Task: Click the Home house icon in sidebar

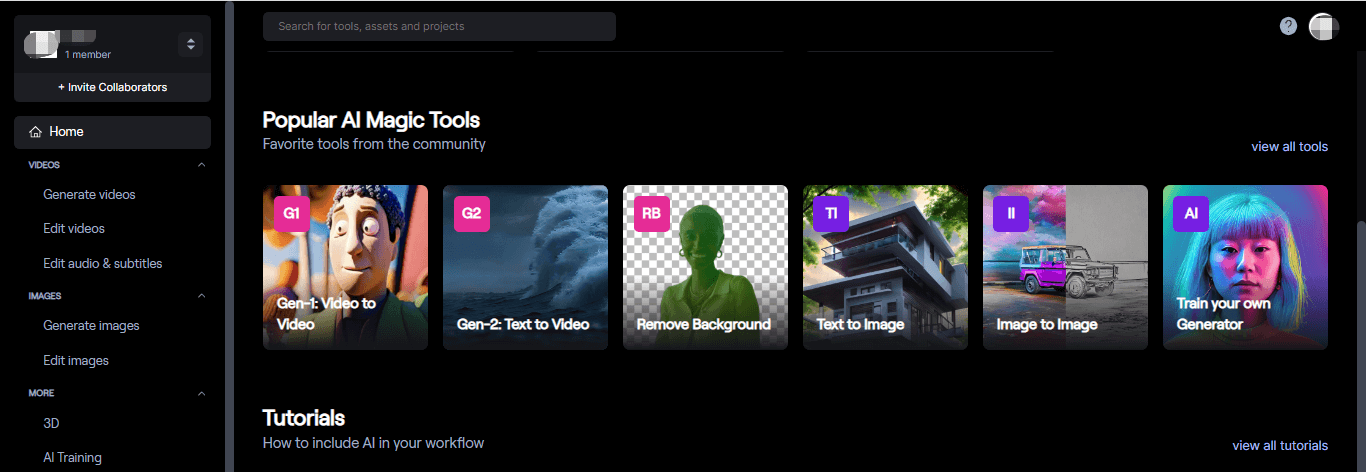Action: pos(36,132)
